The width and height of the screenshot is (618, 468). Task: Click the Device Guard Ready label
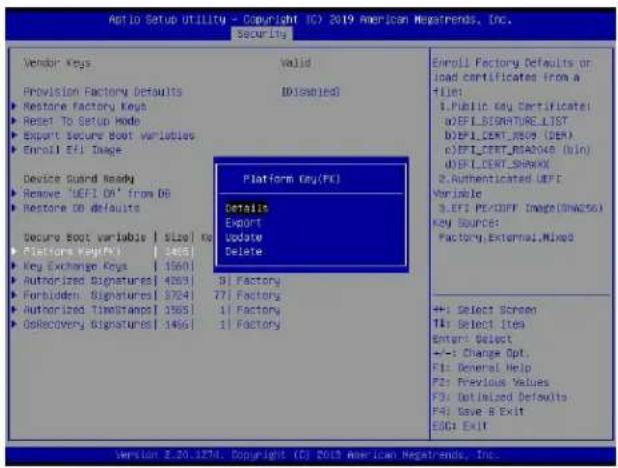click(x=78, y=179)
